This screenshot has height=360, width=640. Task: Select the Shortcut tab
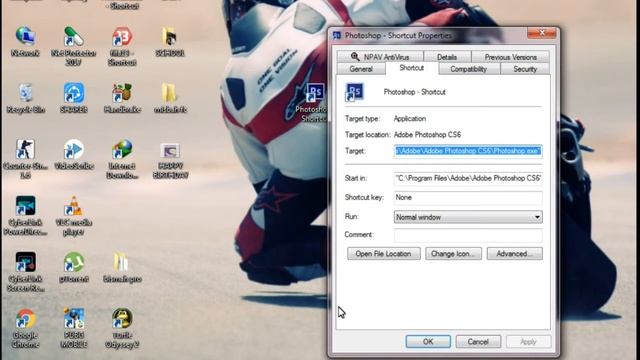coord(411,68)
